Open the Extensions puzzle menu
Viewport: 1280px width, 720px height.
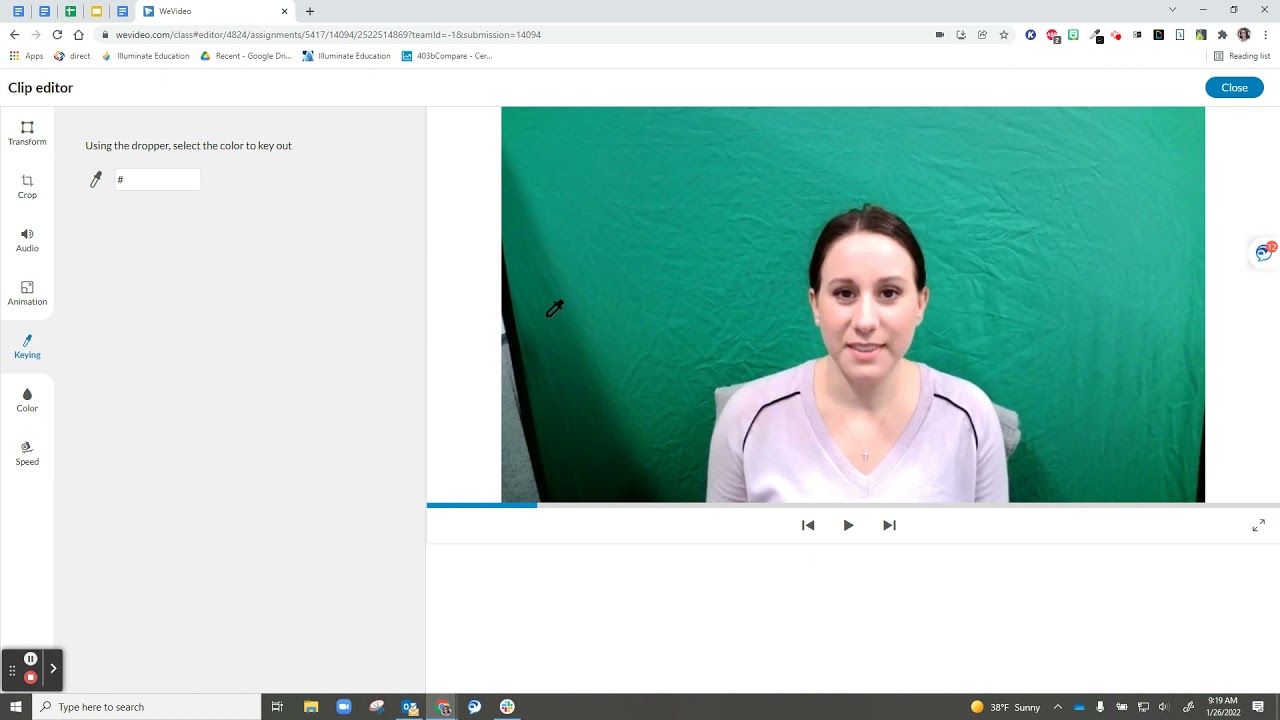(1222, 35)
